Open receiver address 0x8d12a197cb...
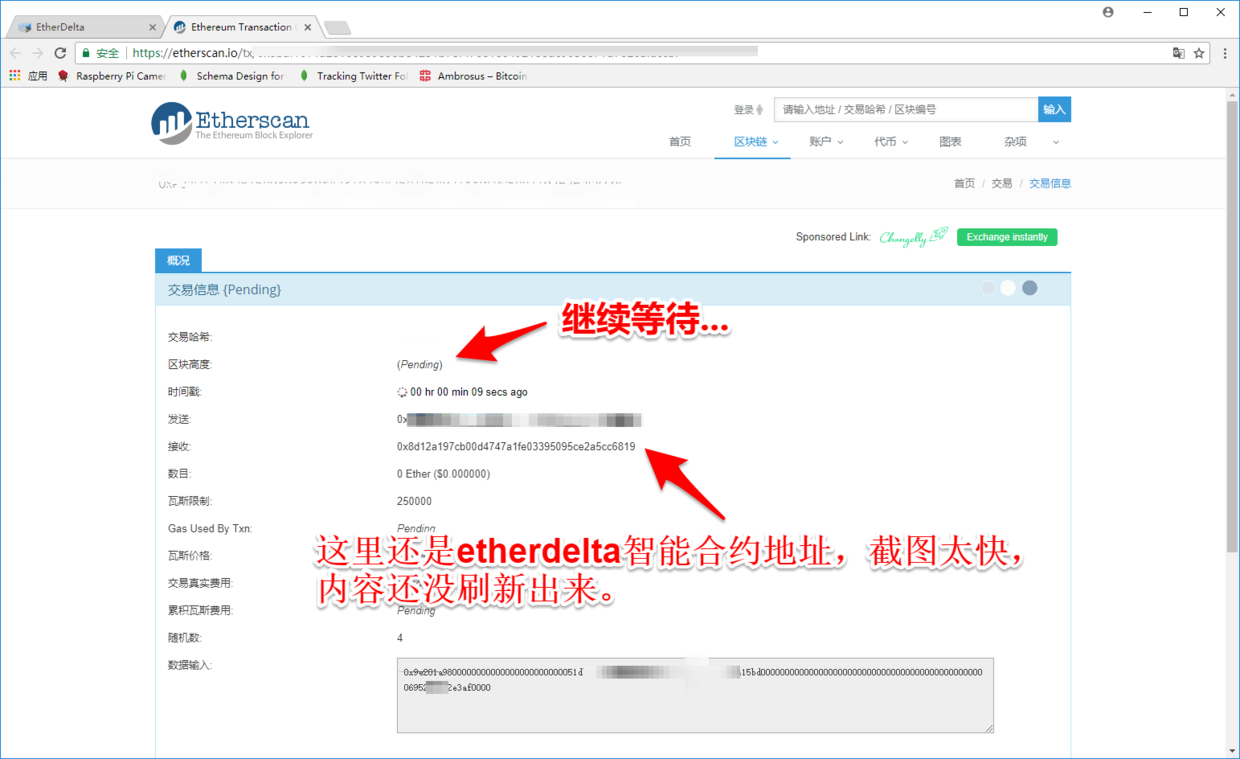 point(516,447)
